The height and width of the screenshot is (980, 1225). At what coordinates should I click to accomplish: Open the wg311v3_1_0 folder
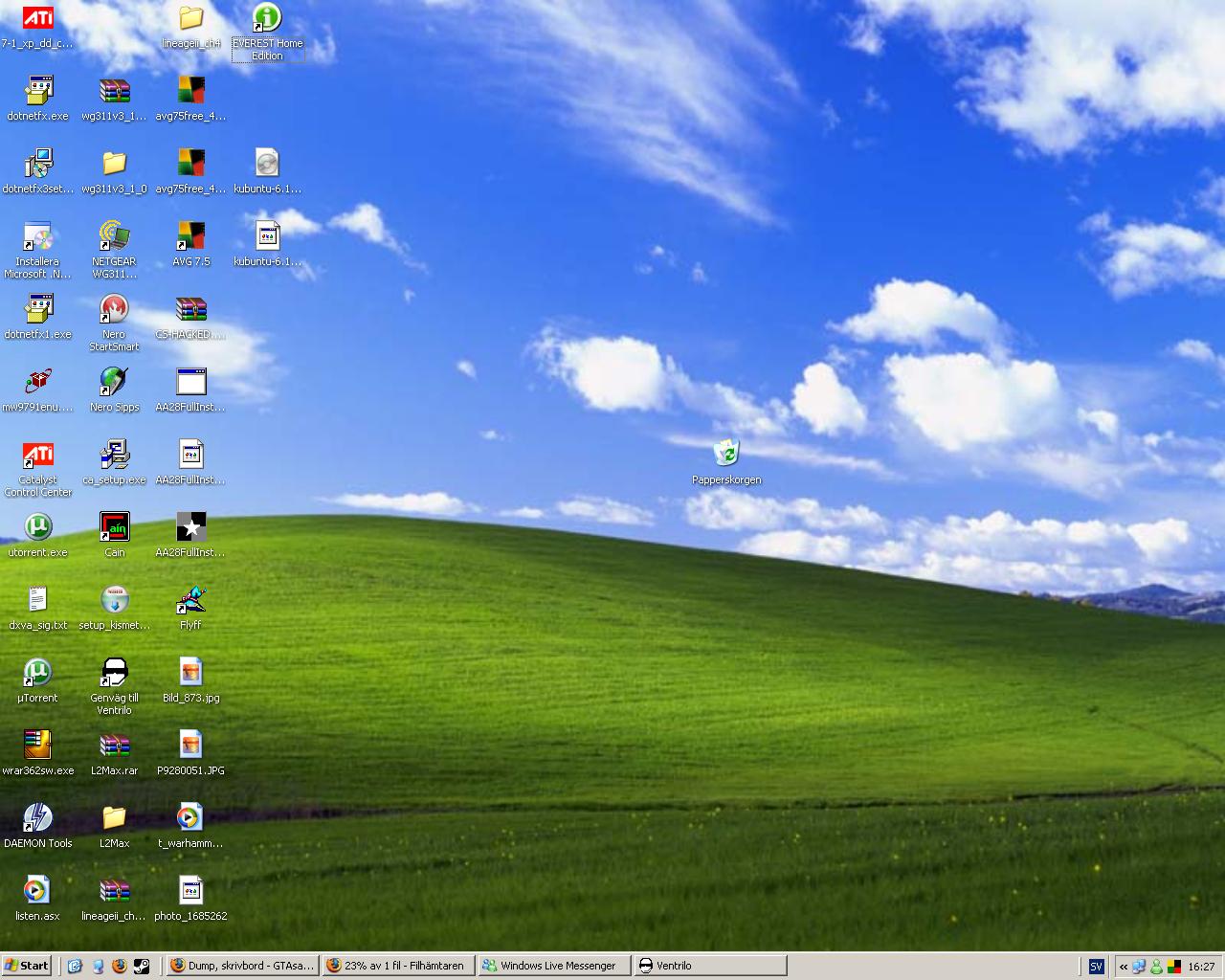[x=115, y=172]
